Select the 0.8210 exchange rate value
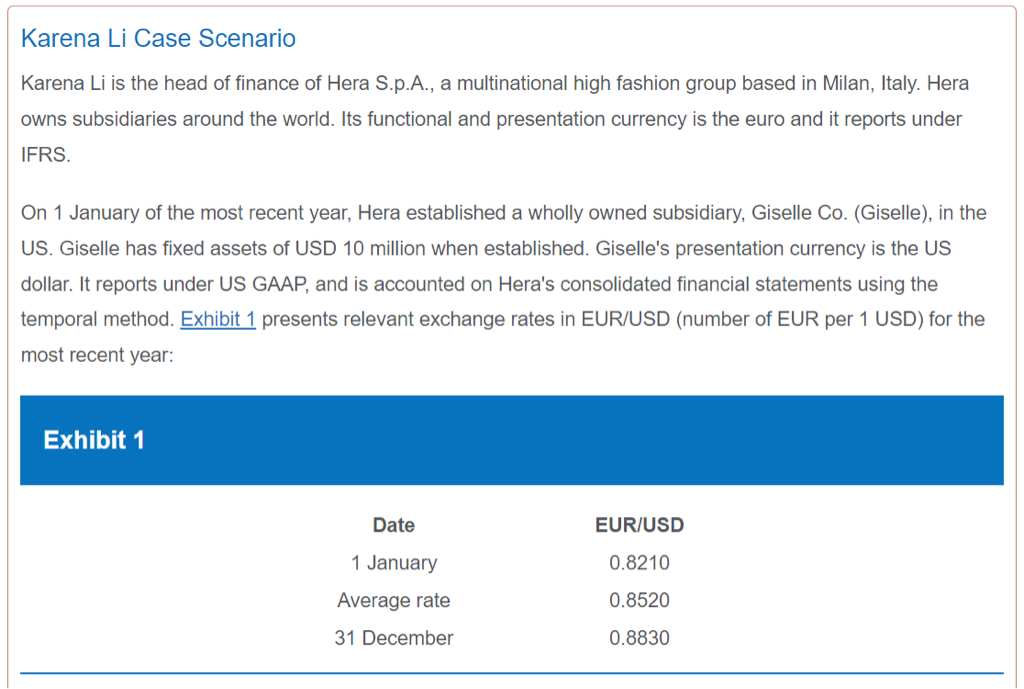 click(x=639, y=563)
